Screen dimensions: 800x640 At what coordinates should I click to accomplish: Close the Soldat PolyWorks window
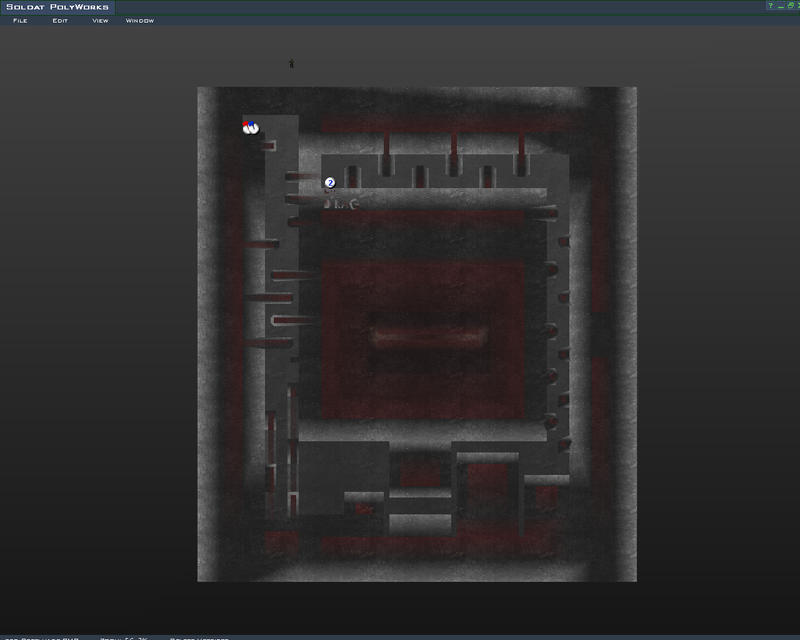click(x=796, y=6)
